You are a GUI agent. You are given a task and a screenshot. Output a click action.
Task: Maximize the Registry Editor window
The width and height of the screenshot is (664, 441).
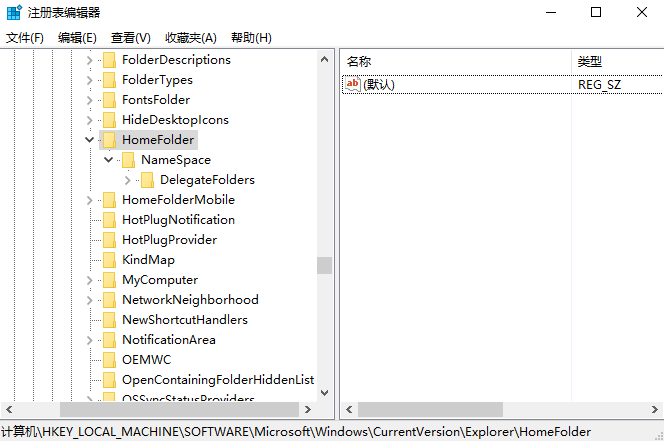(x=596, y=12)
